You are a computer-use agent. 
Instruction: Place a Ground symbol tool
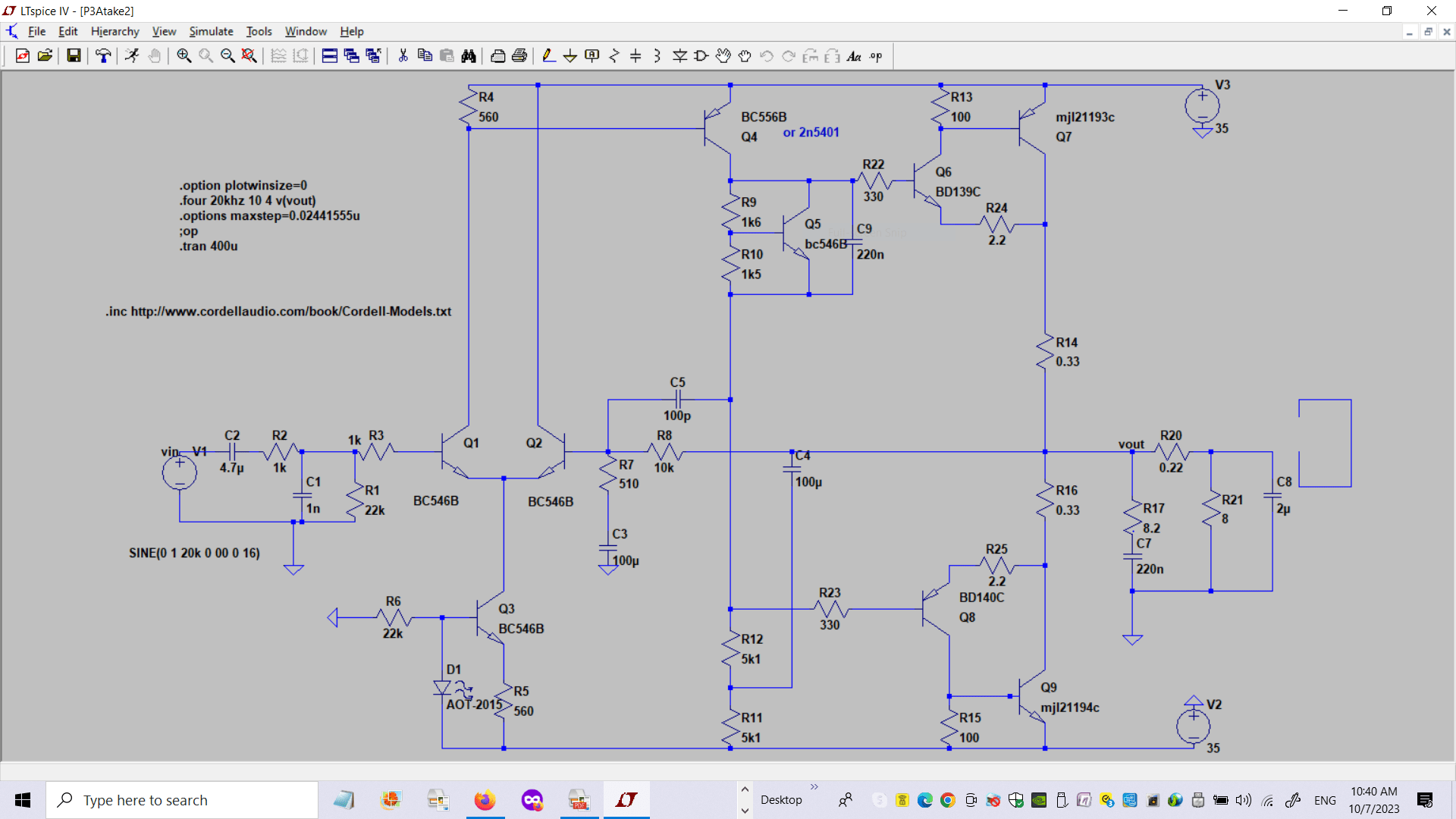tap(570, 56)
